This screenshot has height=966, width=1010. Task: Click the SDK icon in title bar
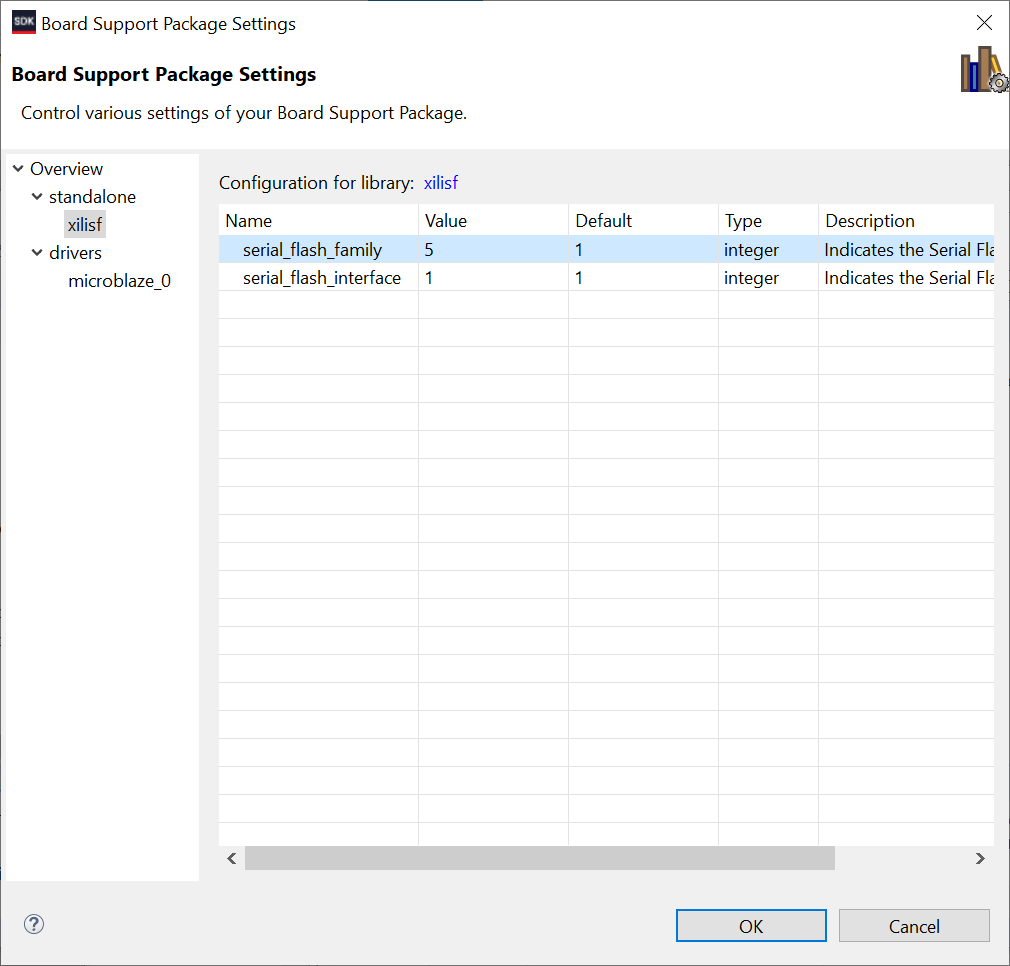(x=24, y=23)
